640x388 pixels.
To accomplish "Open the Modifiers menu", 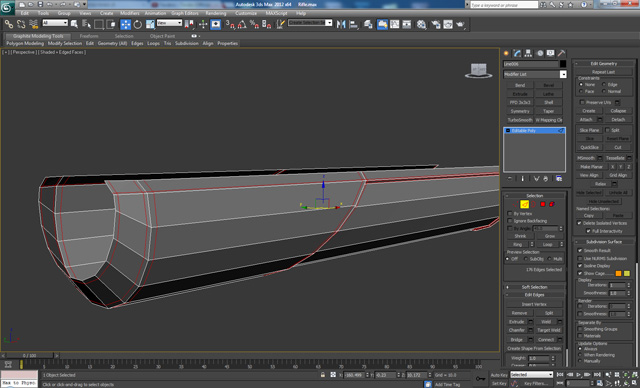I will click(x=129, y=13).
